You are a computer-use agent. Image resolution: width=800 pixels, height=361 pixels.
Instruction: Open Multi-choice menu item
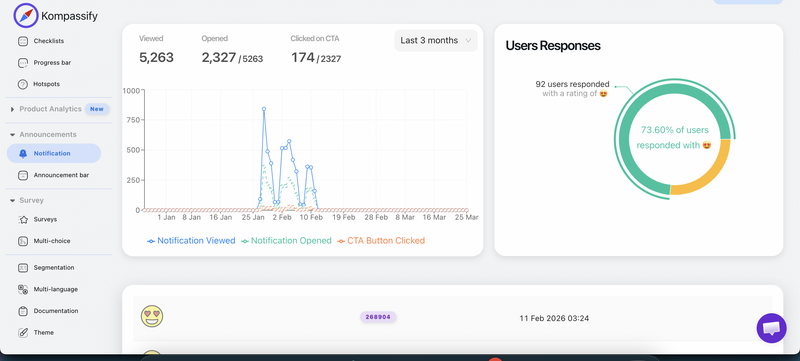point(52,241)
